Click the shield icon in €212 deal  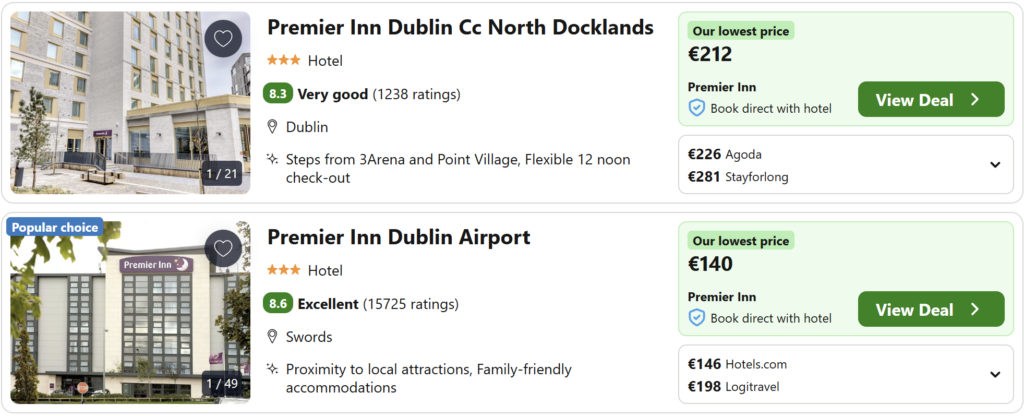coord(697,108)
